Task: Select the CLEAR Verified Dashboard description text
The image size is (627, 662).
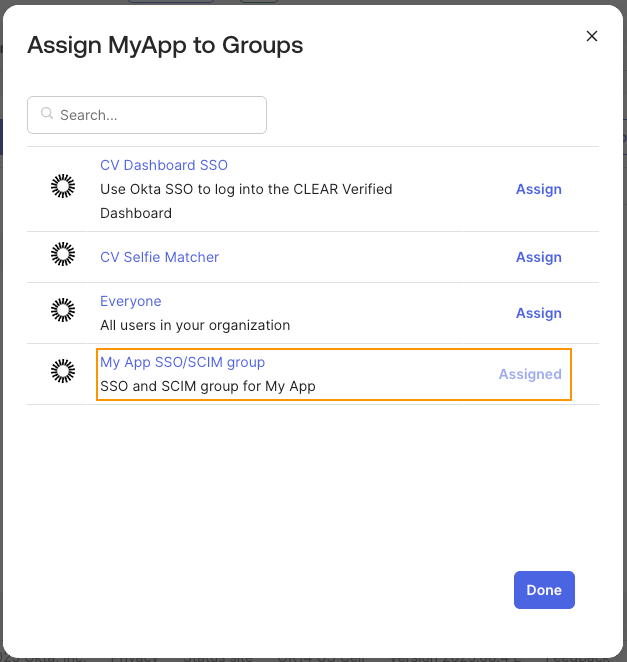Action: [246, 201]
